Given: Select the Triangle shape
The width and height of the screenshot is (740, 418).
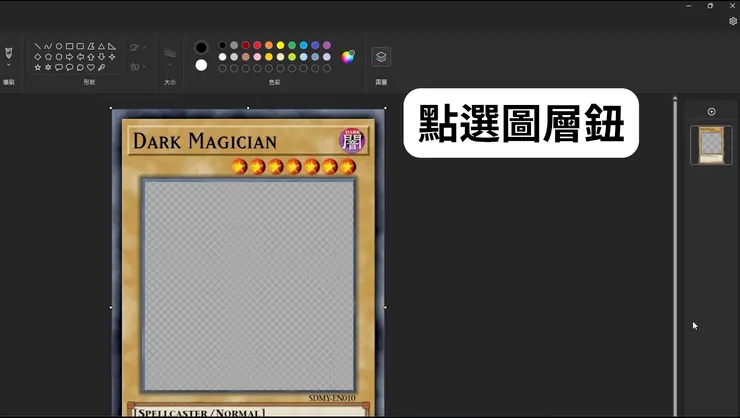Looking at the screenshot, I should point(101,46).
